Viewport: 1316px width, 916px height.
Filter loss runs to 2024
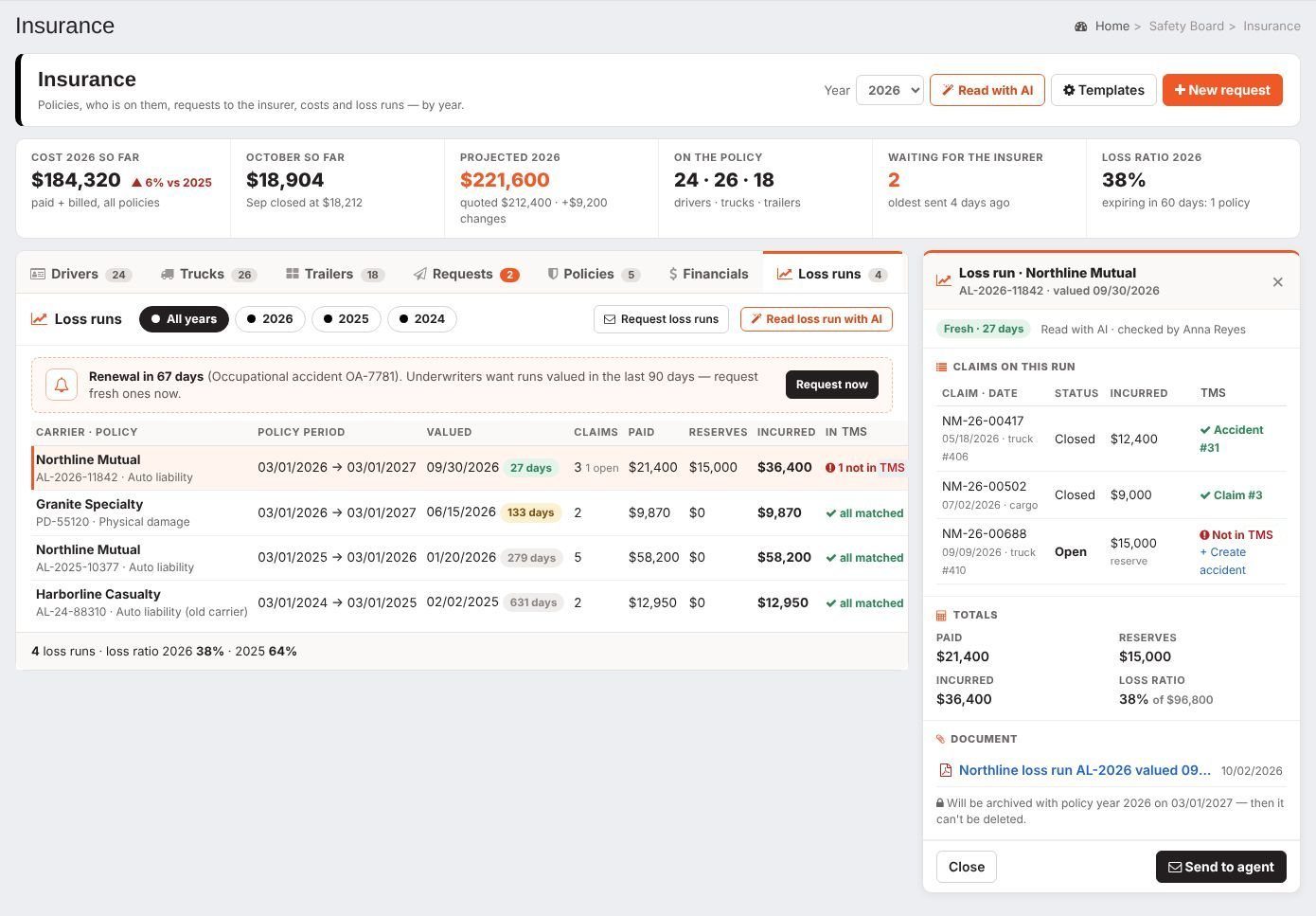tap(421, 319)
